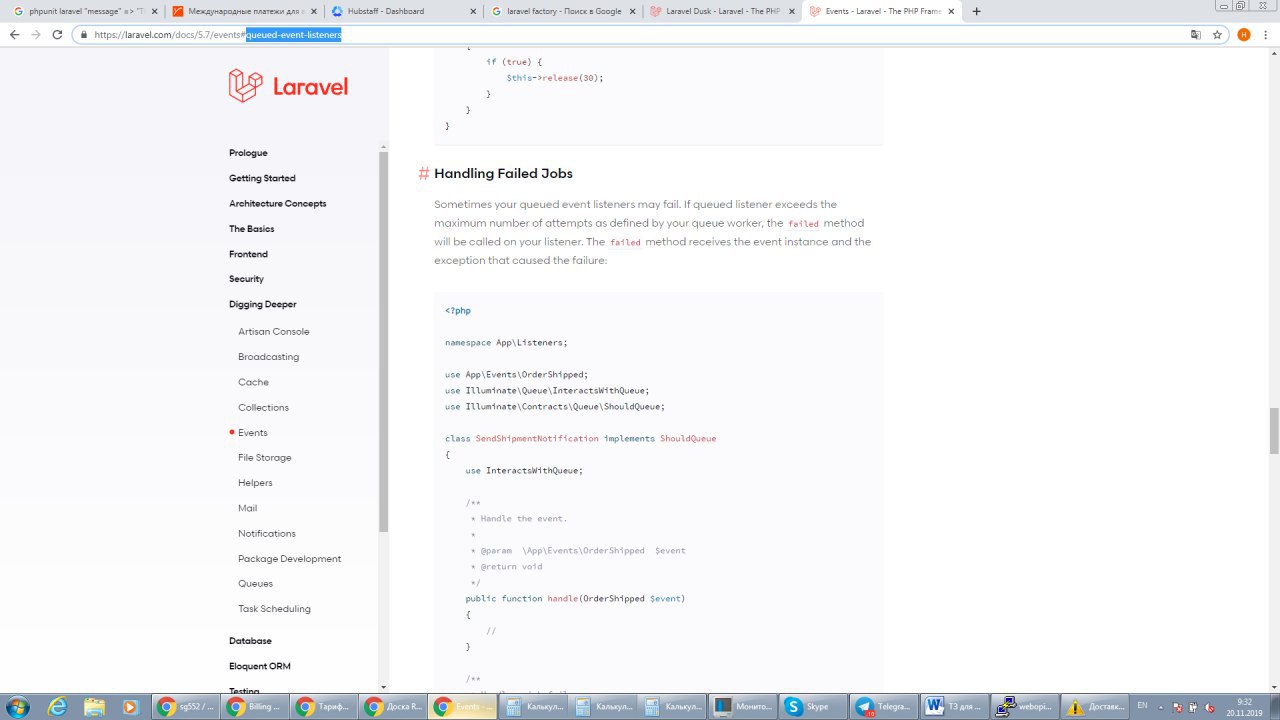Screen dimensions: 1280x720
Task: Open the Notifications docs link
Action: click(x=267, y=533)
